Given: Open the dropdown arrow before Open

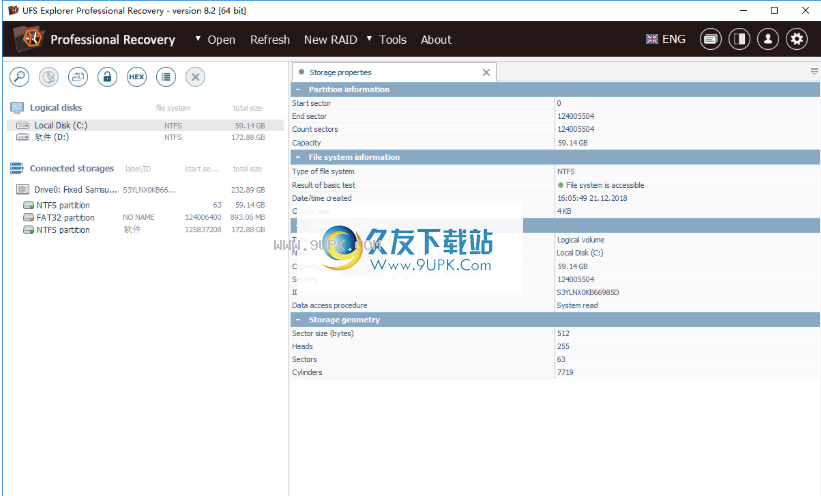Looking at the screenshot, I should click(198, 38).
